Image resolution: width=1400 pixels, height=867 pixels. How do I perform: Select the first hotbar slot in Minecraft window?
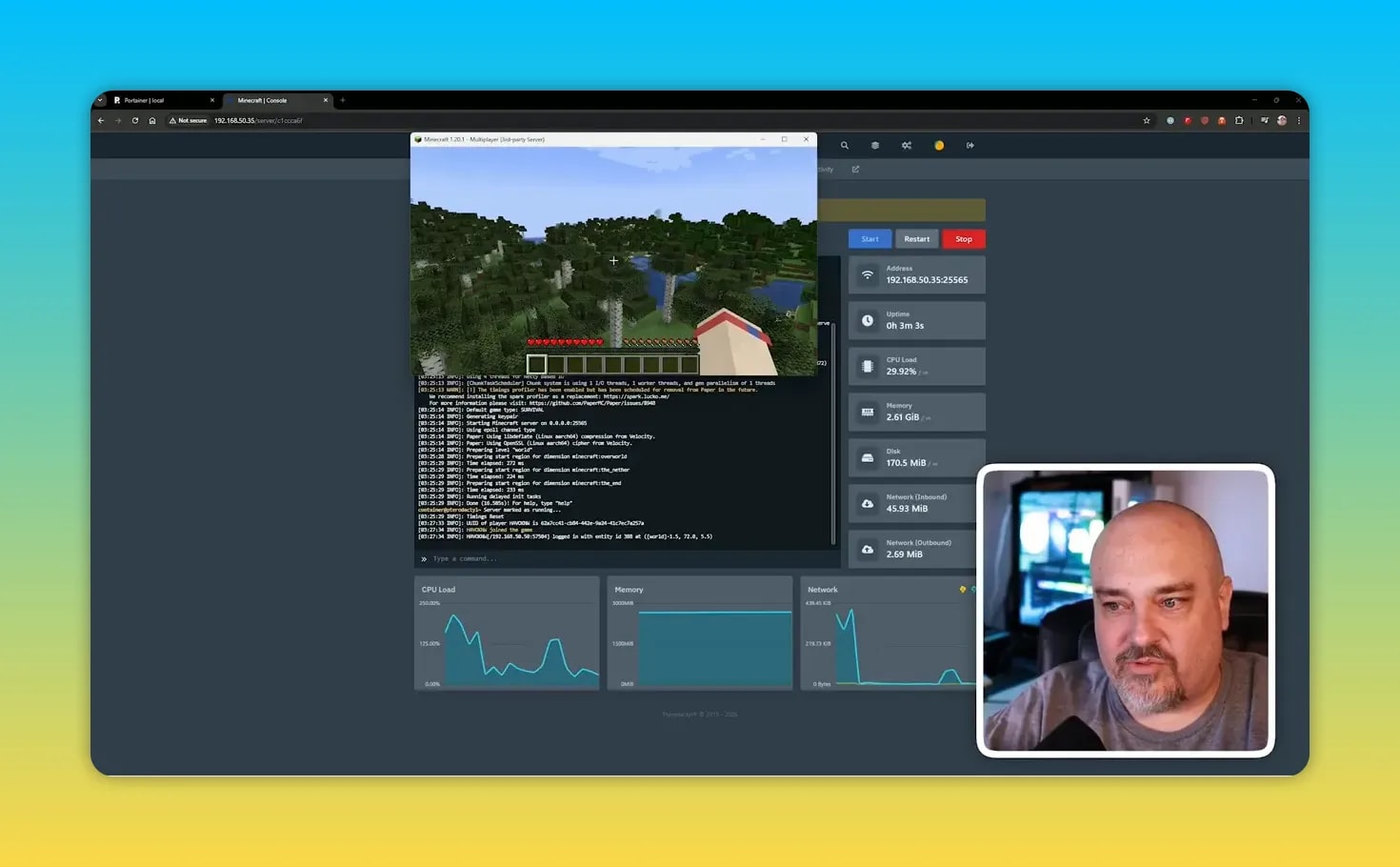click(537, 364)
